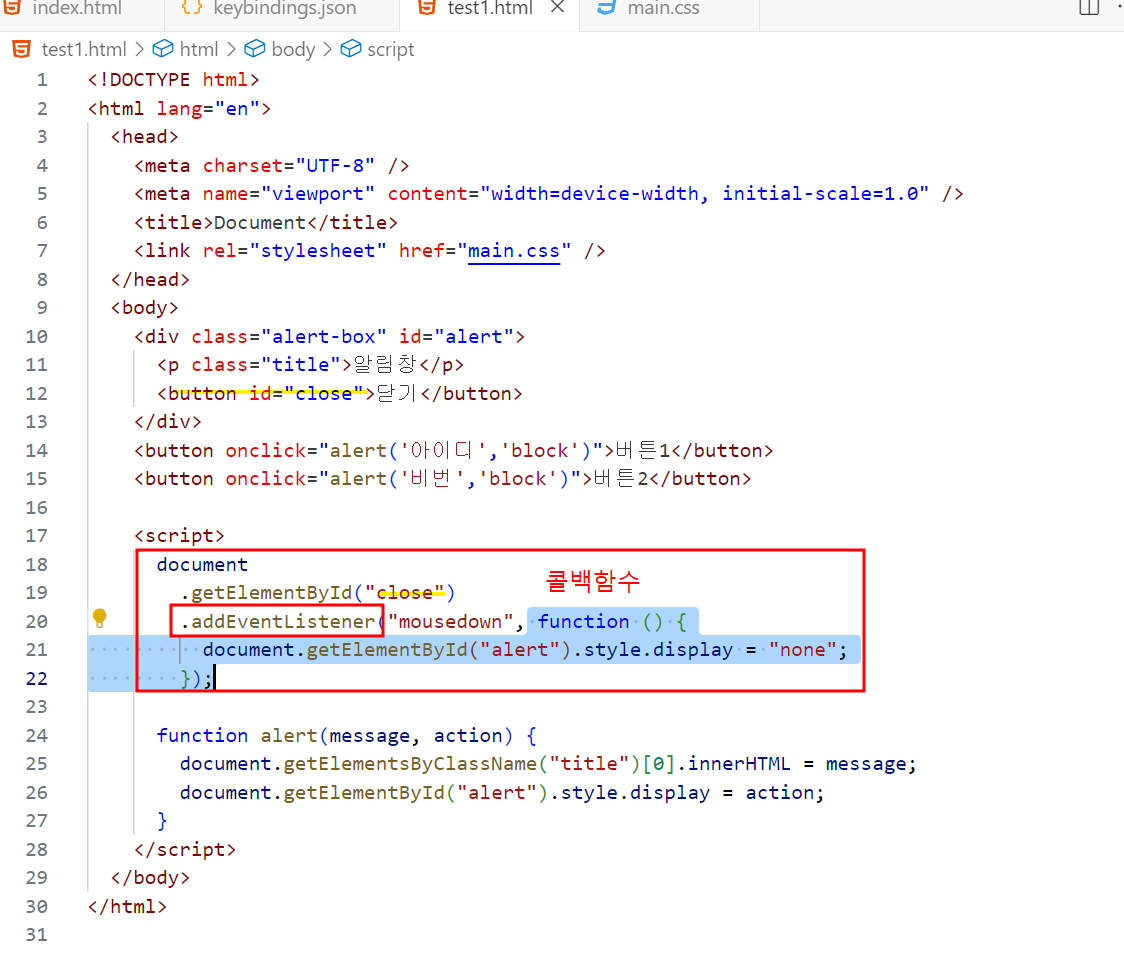Click the HTML file icon in breadcrumb
Image resolution: width=1124 pixels, height=953 pixels.
tap(22, 49)
